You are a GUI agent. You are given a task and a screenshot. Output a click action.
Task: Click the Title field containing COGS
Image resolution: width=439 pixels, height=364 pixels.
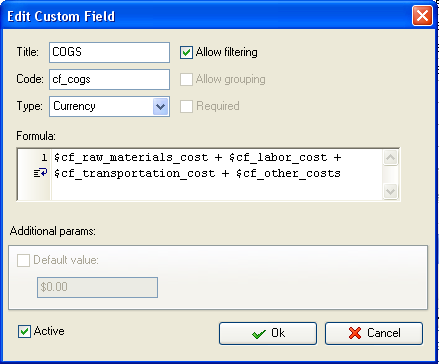(x=109, y=52)
